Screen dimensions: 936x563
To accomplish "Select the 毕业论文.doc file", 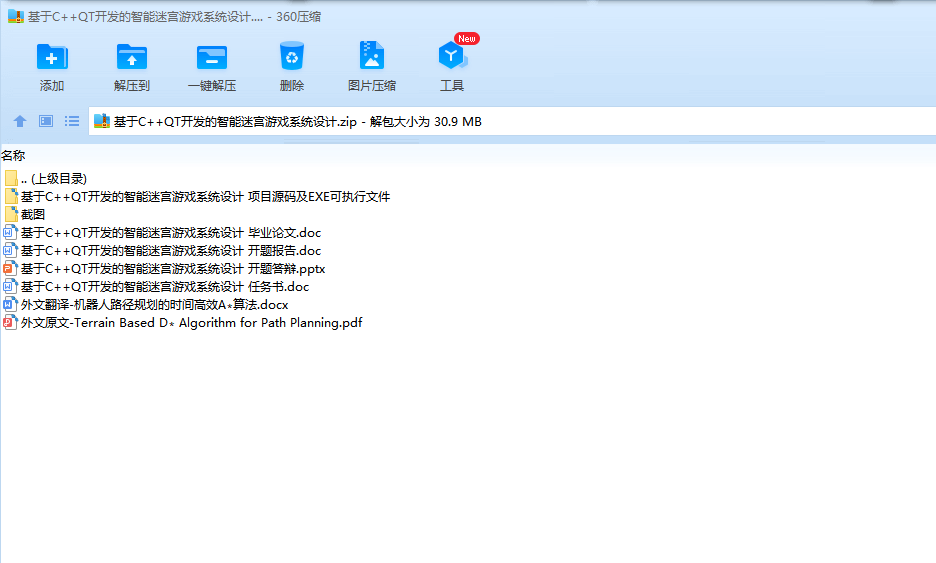I will pos(162,232).
